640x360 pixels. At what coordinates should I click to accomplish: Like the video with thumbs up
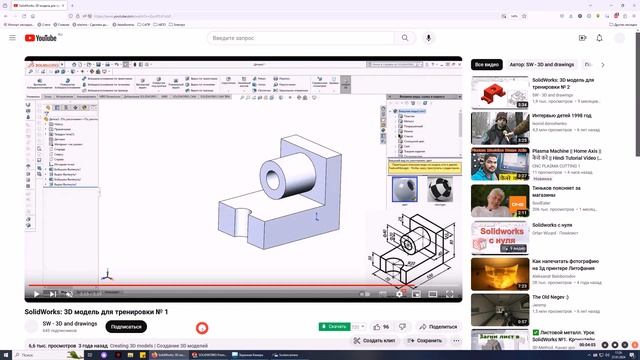381,327
